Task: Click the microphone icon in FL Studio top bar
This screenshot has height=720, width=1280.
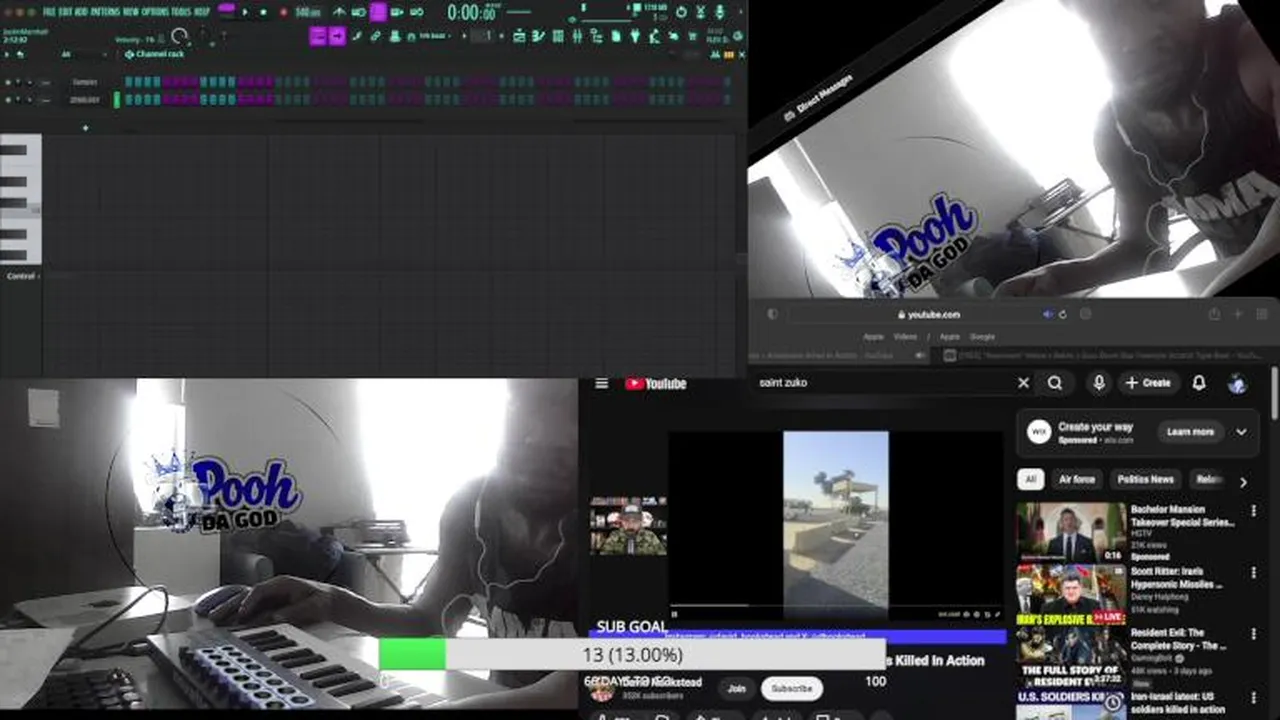Action: (719, 12)
